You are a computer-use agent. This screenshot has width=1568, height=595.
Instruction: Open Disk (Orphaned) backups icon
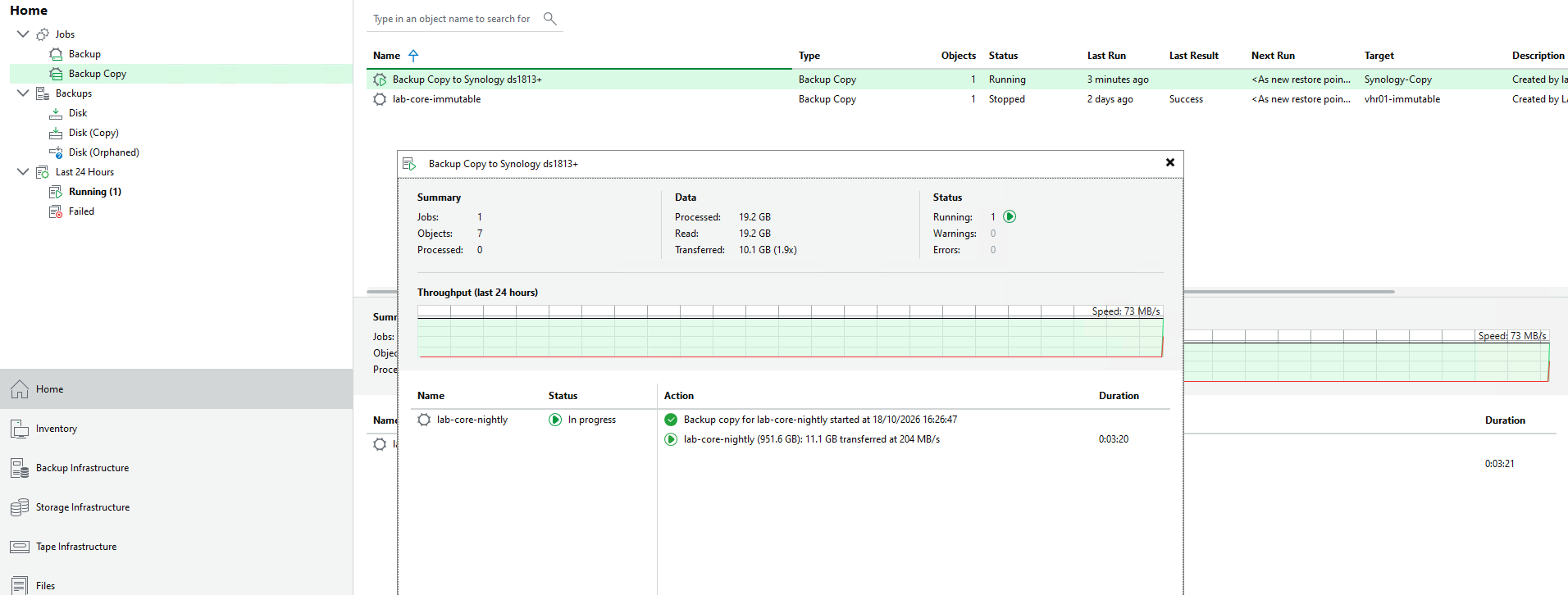coord(56,152)
